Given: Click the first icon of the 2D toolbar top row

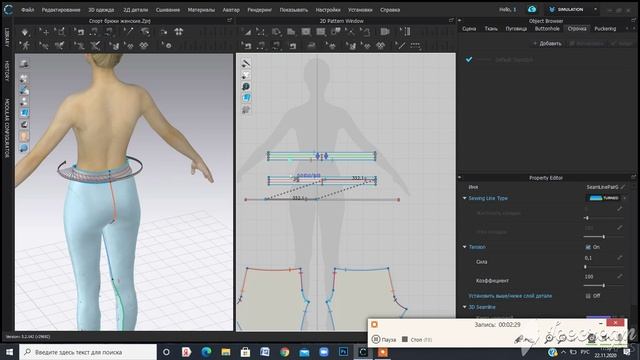Looking at the screenshot, I should [x=247, y=32].
